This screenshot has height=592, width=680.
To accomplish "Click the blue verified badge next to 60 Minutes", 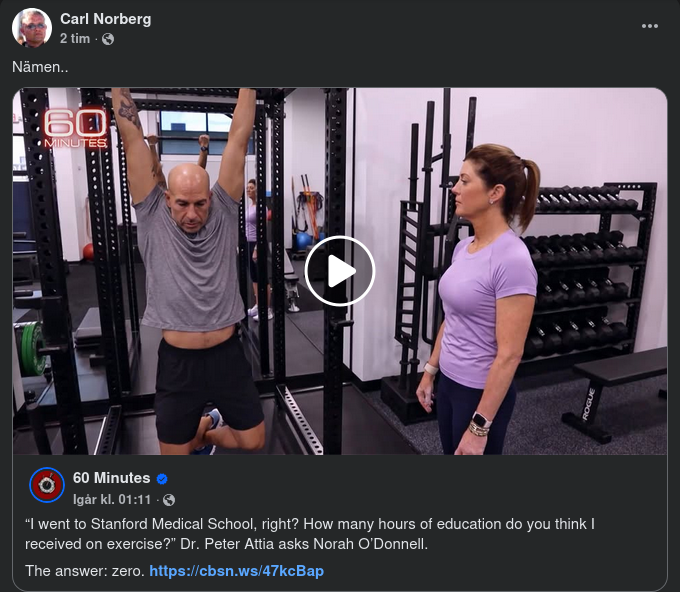I will (162, 479).
